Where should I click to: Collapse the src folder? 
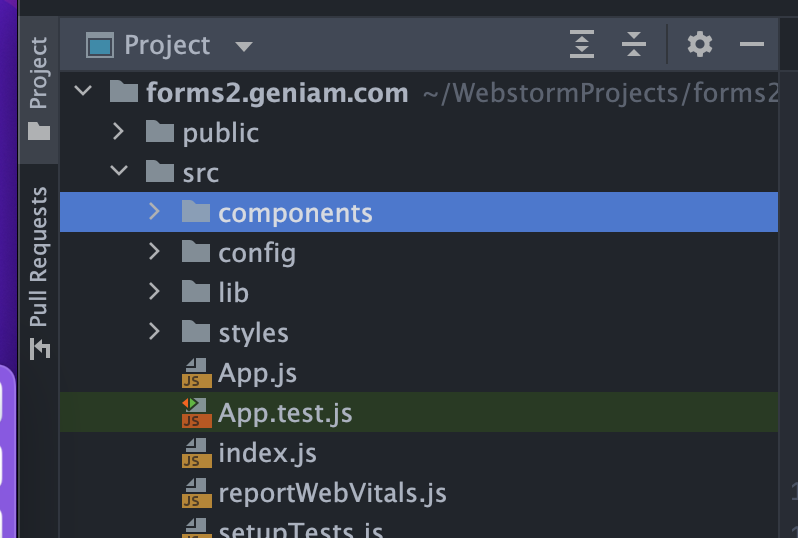pyautogui.click(x=119, y=172)
